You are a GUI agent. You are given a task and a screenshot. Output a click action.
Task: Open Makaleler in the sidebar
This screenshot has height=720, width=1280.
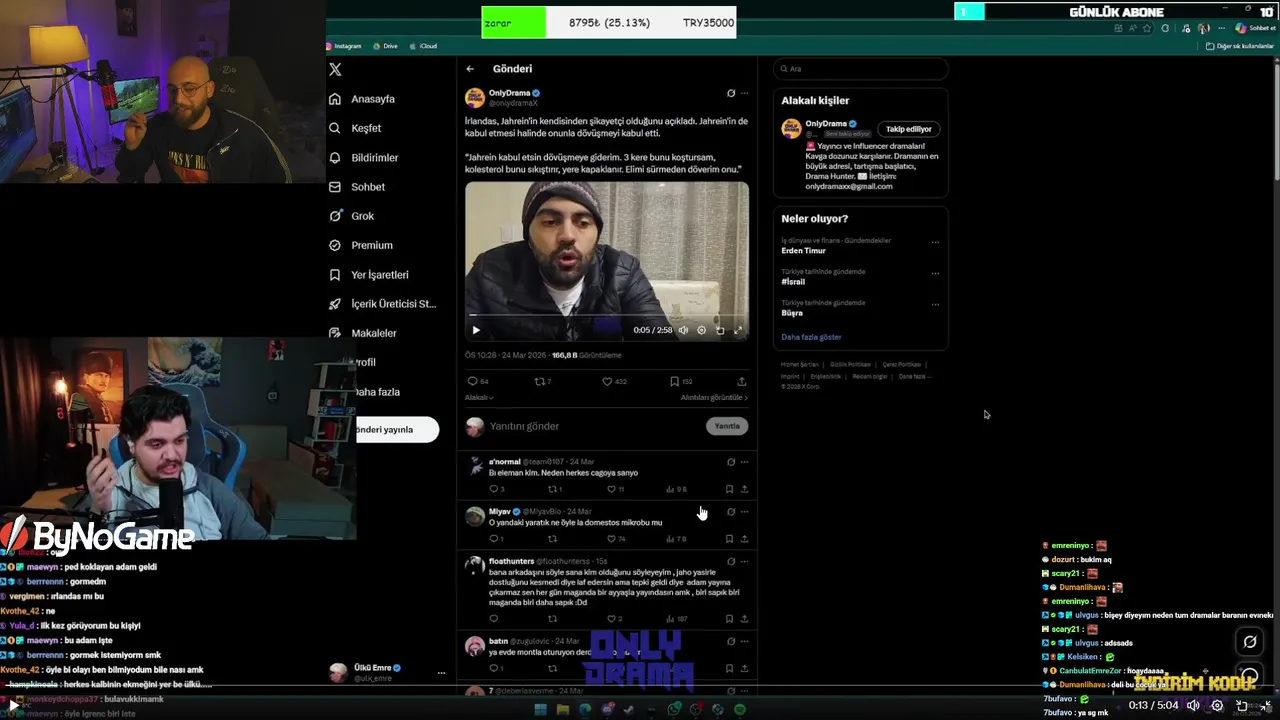363,333
